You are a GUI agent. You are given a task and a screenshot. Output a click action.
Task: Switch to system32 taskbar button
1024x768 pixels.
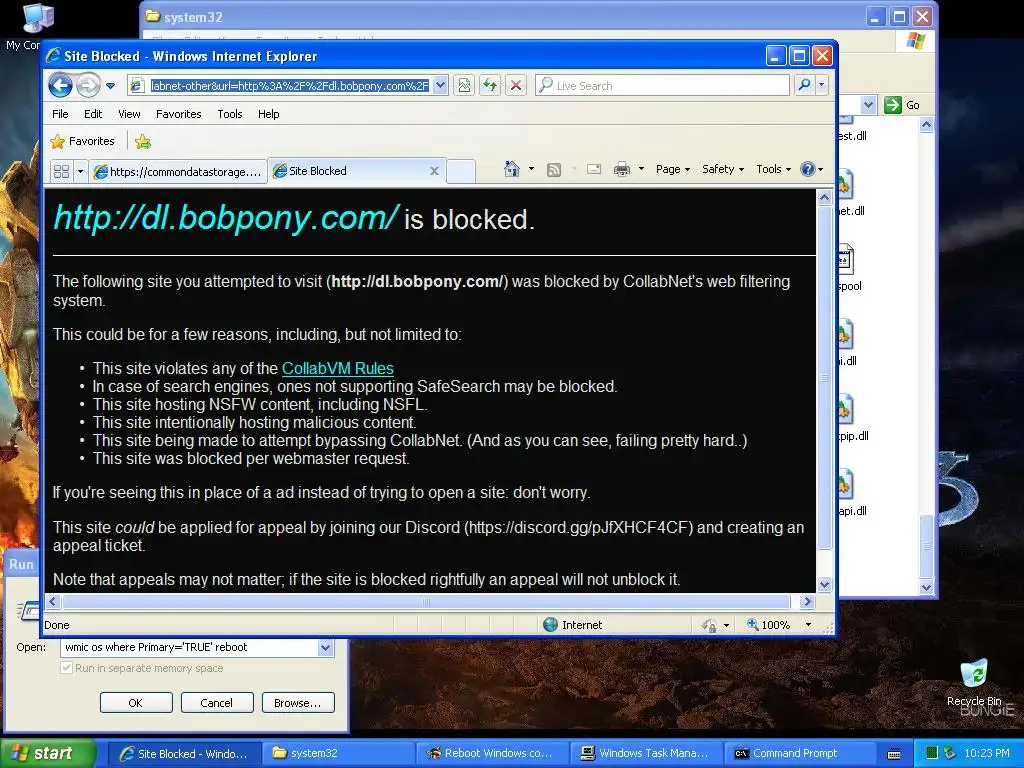click(338, 753)
